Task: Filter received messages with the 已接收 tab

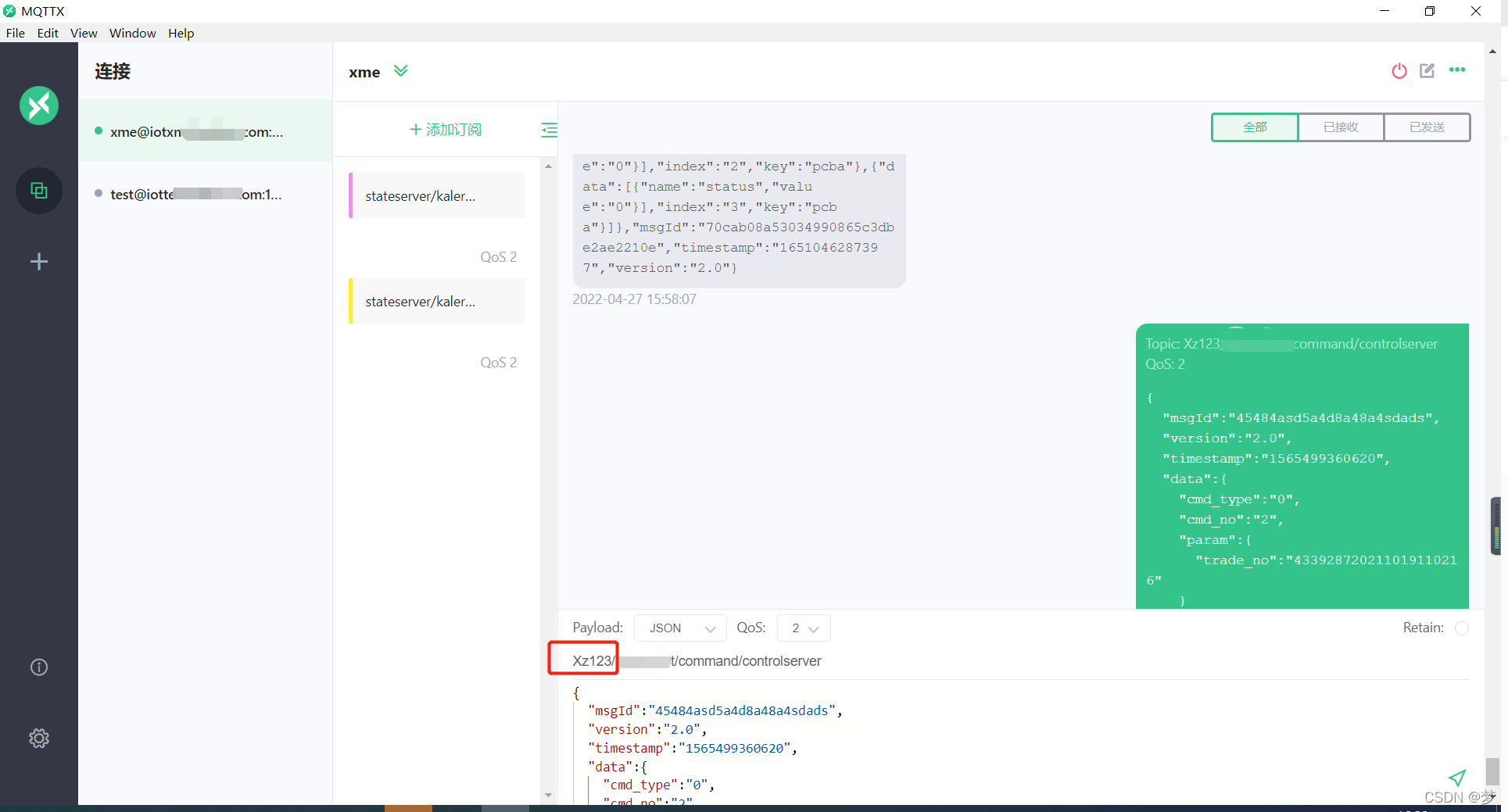Action: 1341,127
